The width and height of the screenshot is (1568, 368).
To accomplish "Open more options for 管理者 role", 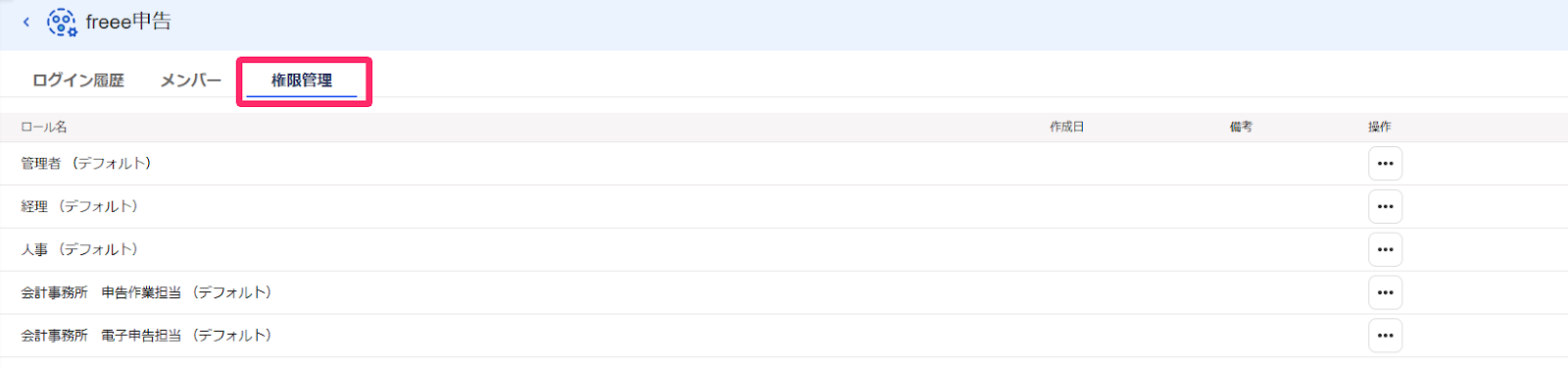I will (1385, 164).
